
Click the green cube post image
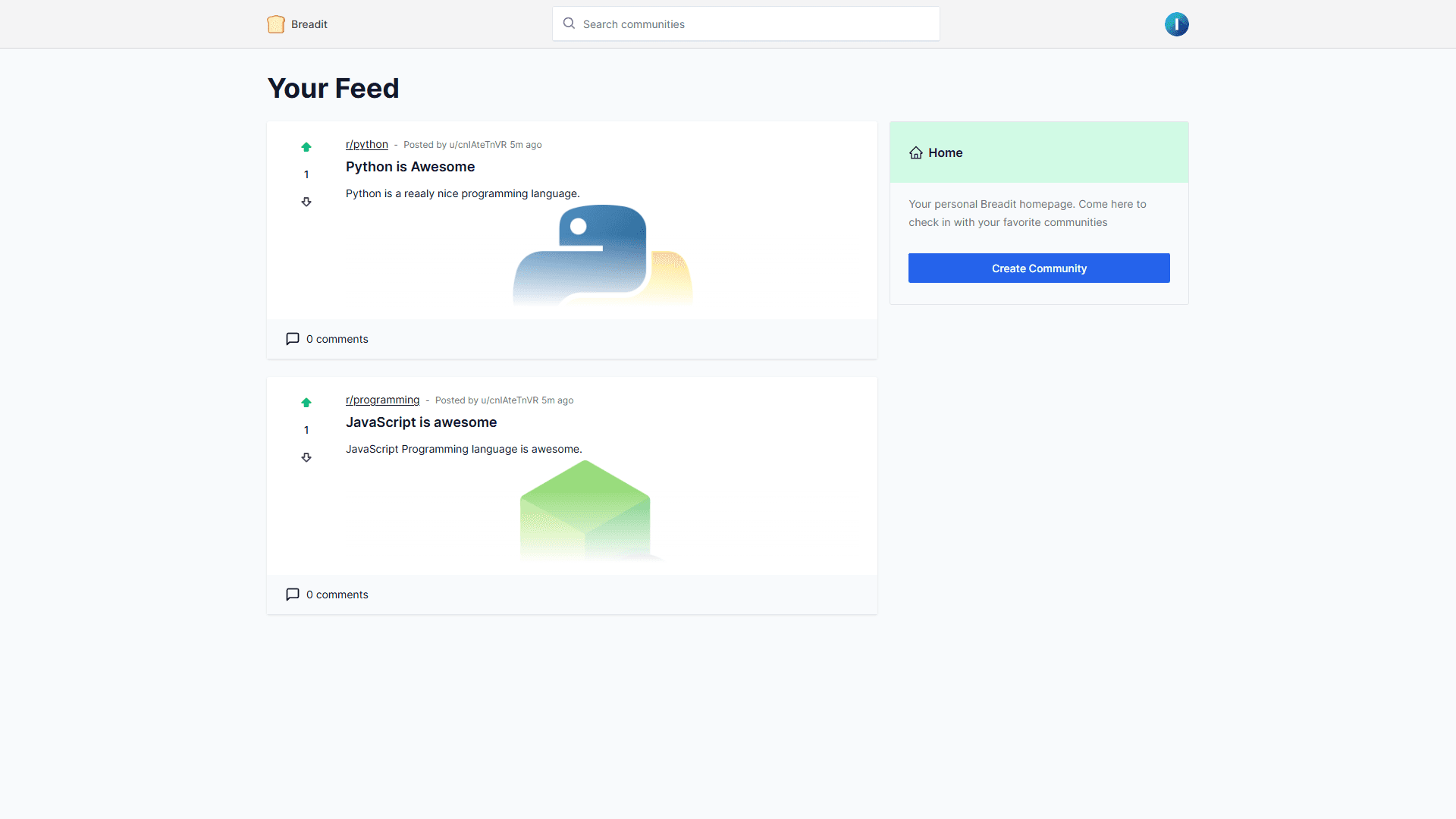click(585, 510)
